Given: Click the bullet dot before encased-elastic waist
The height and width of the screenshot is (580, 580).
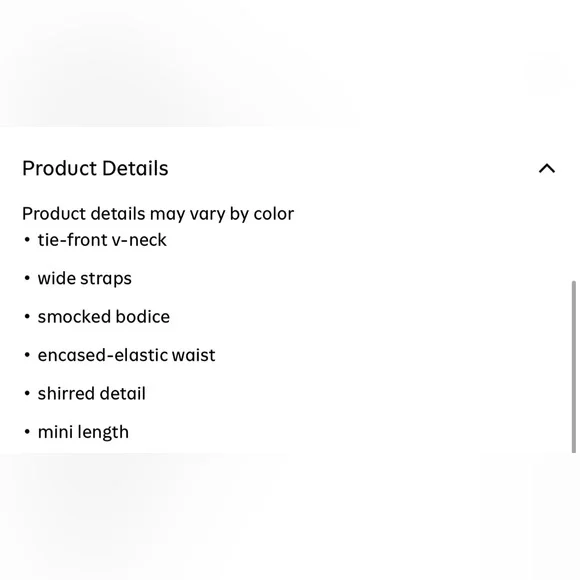Looking at the screenshot, I should [x=27, y=355].
